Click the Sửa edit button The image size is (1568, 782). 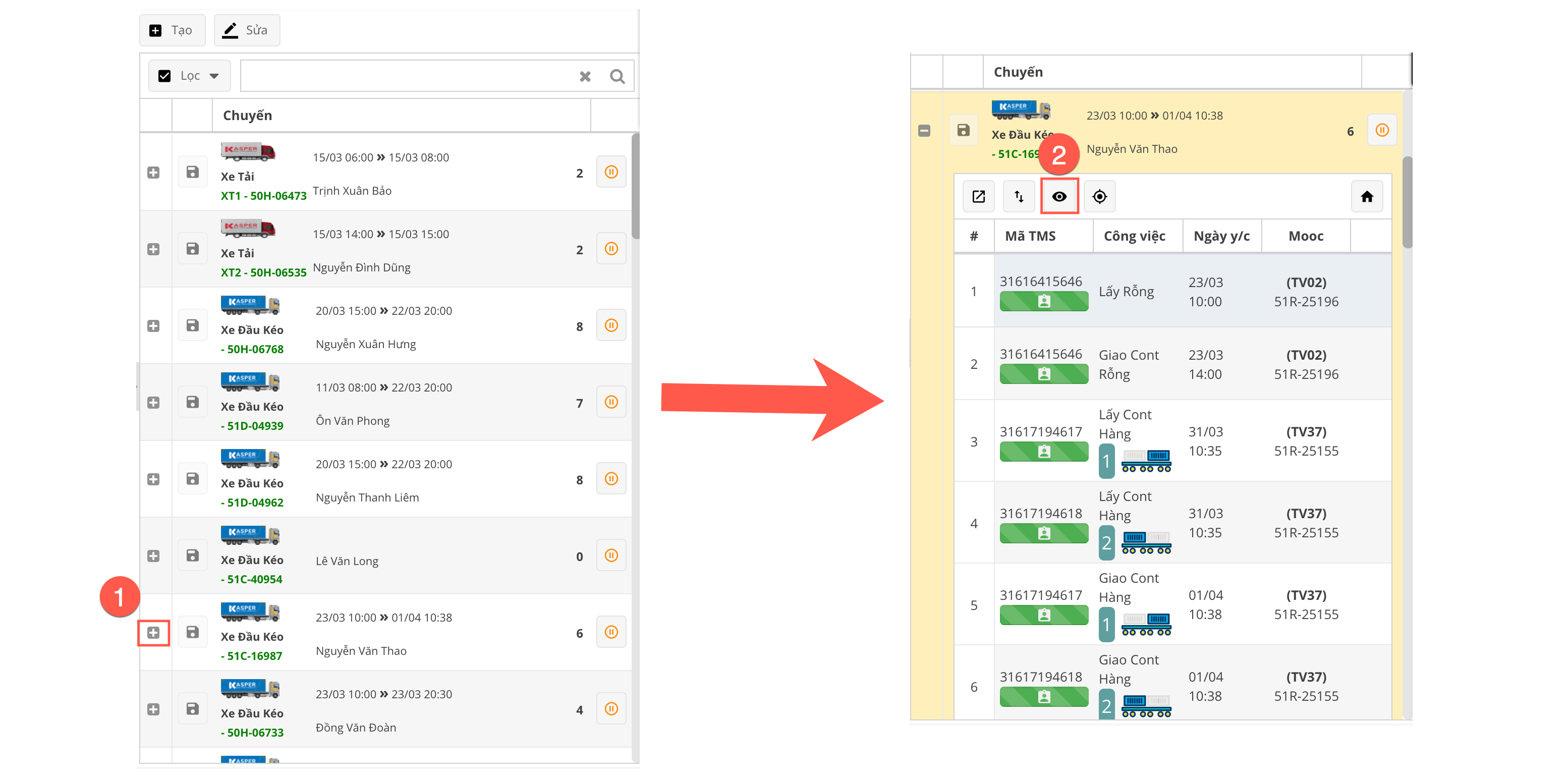(247, 30)
